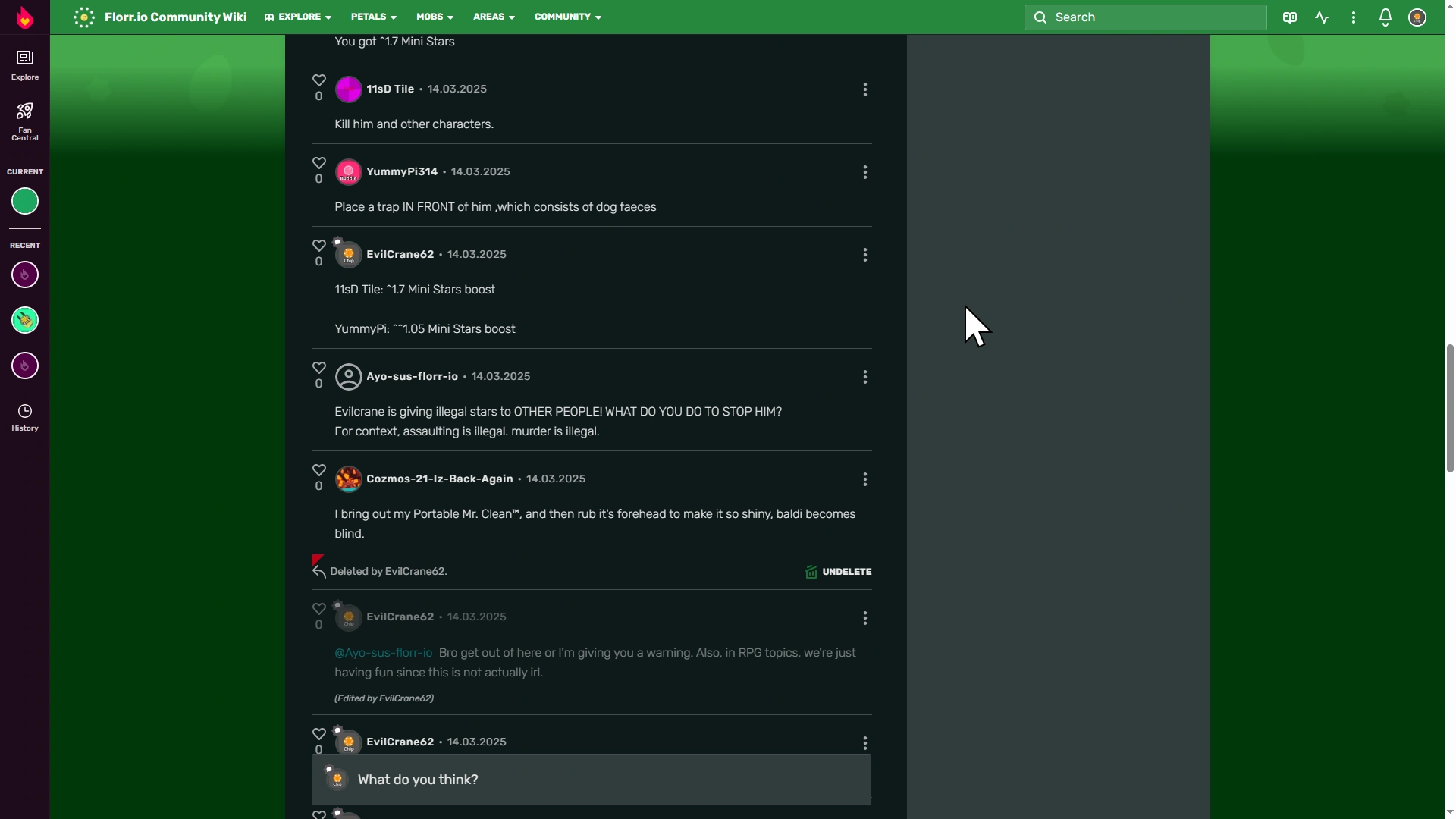
Task: Like the 11sD Tile comment
Action: click(318, 80)
